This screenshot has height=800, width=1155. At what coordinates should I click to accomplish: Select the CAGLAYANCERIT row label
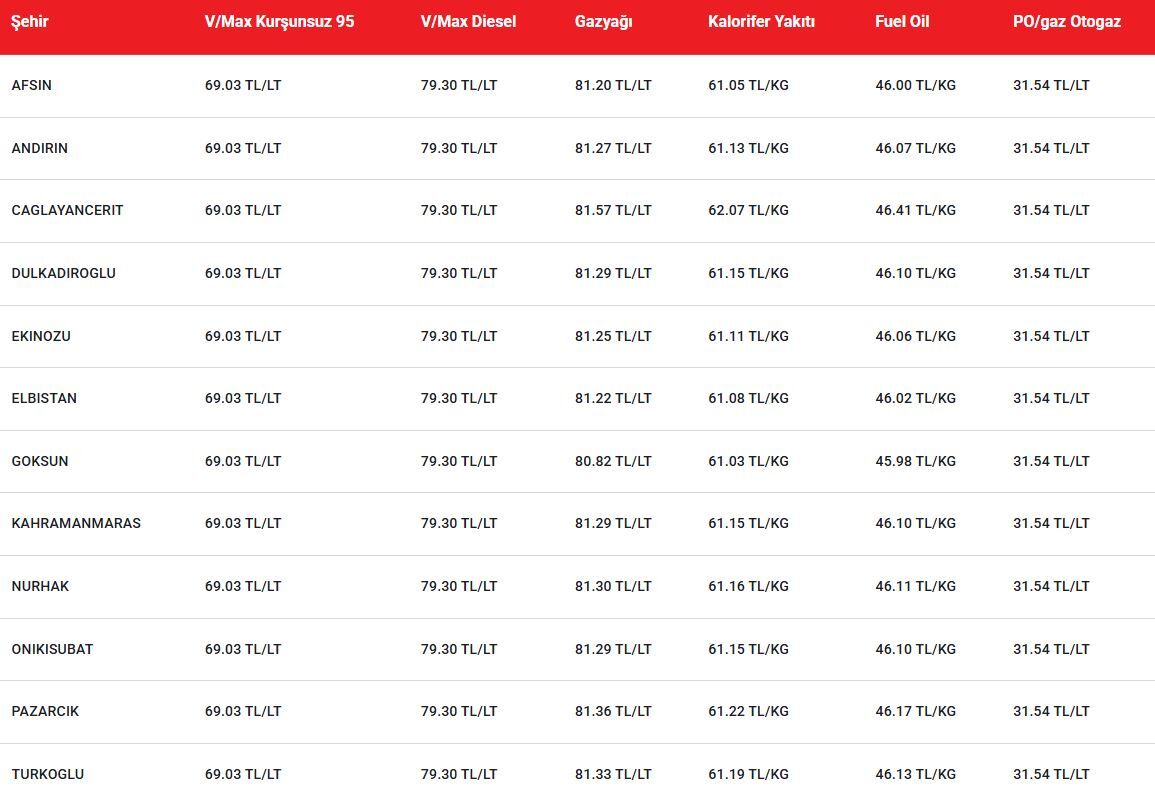point(67,211)
